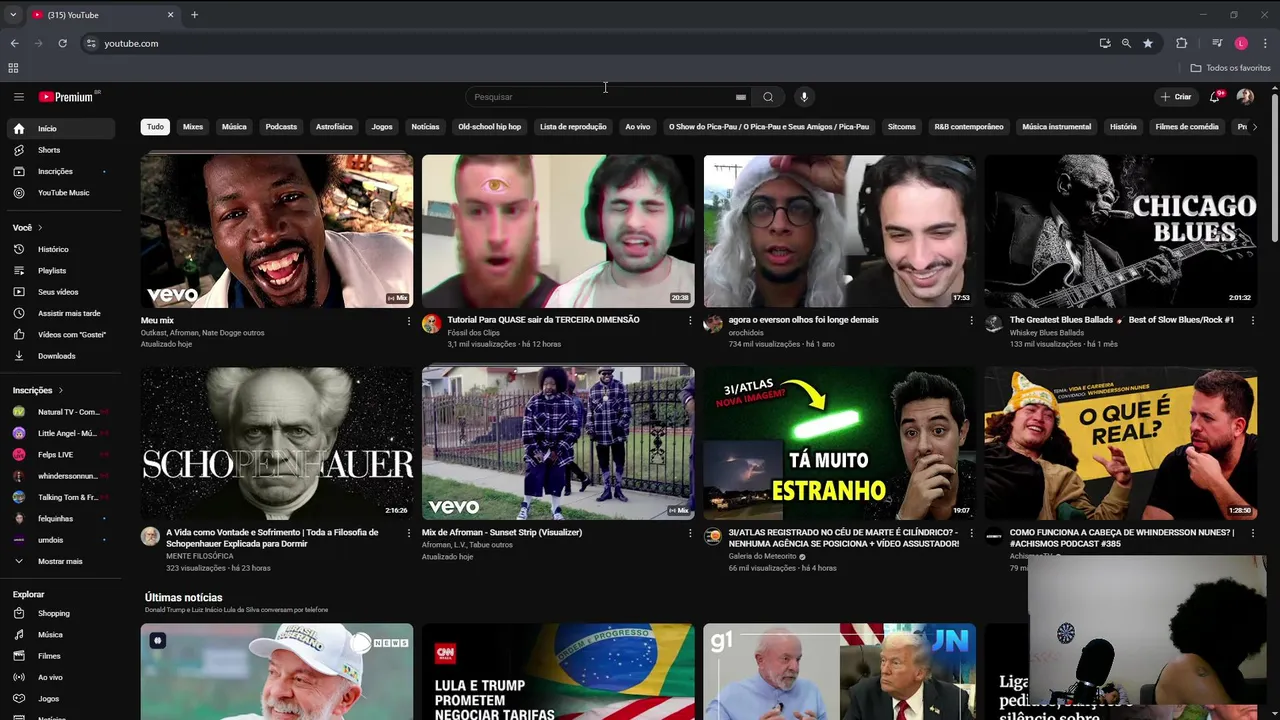Open MENTE FILOSÓFICA channel link
The width and height of the screenshot is (1280, 720).
coord(199,556)
